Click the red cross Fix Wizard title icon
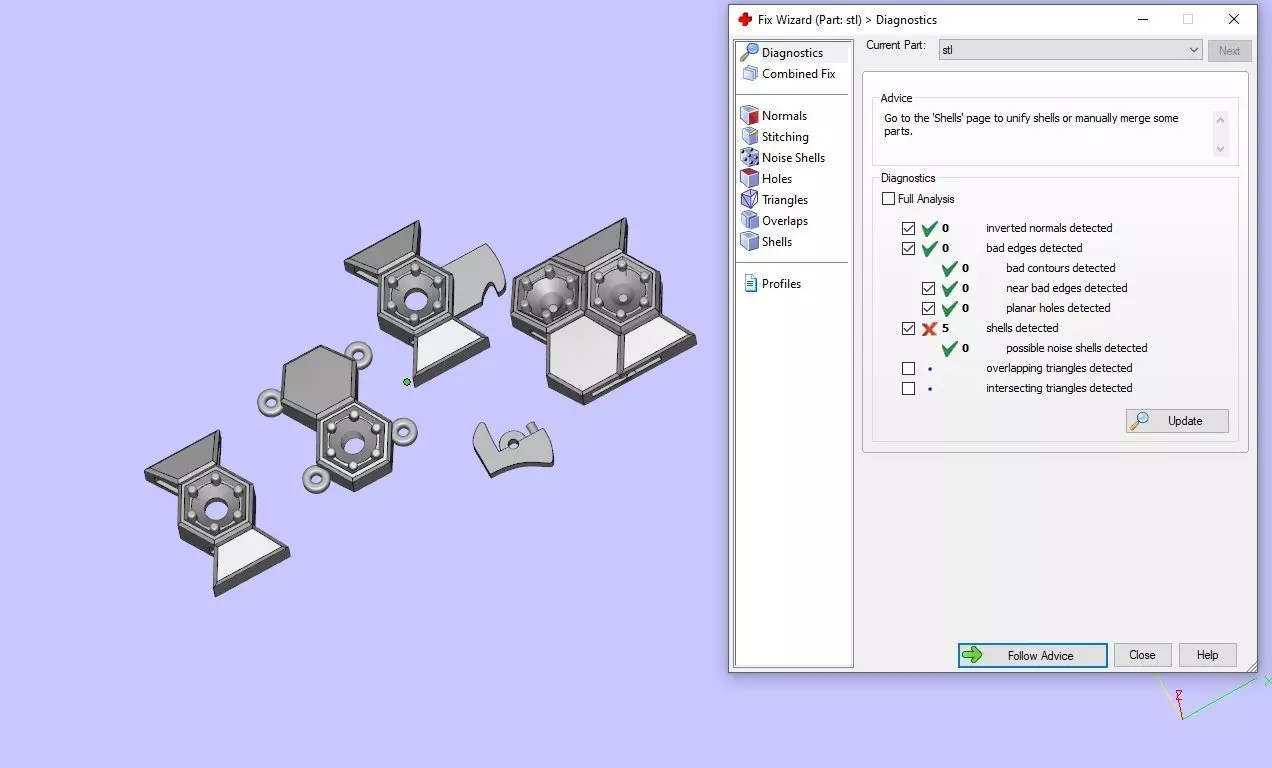 (745, 19)
